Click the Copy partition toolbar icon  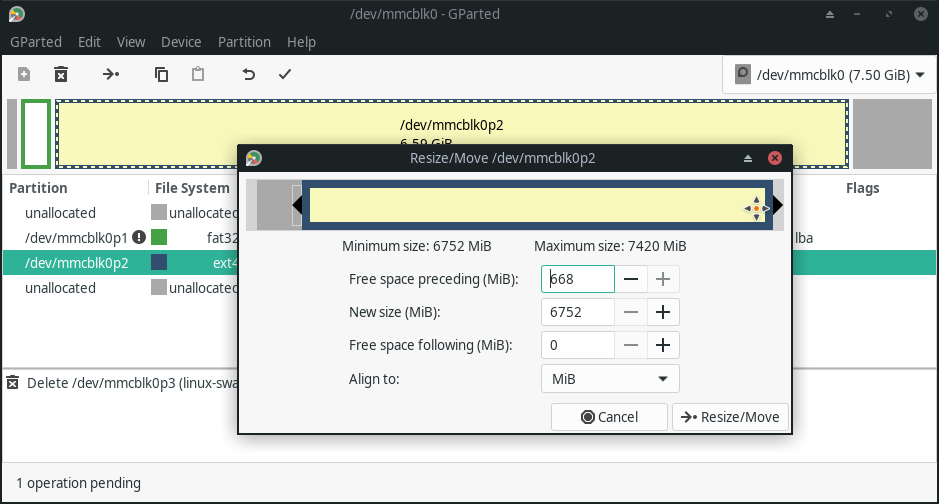coord(161,74)
